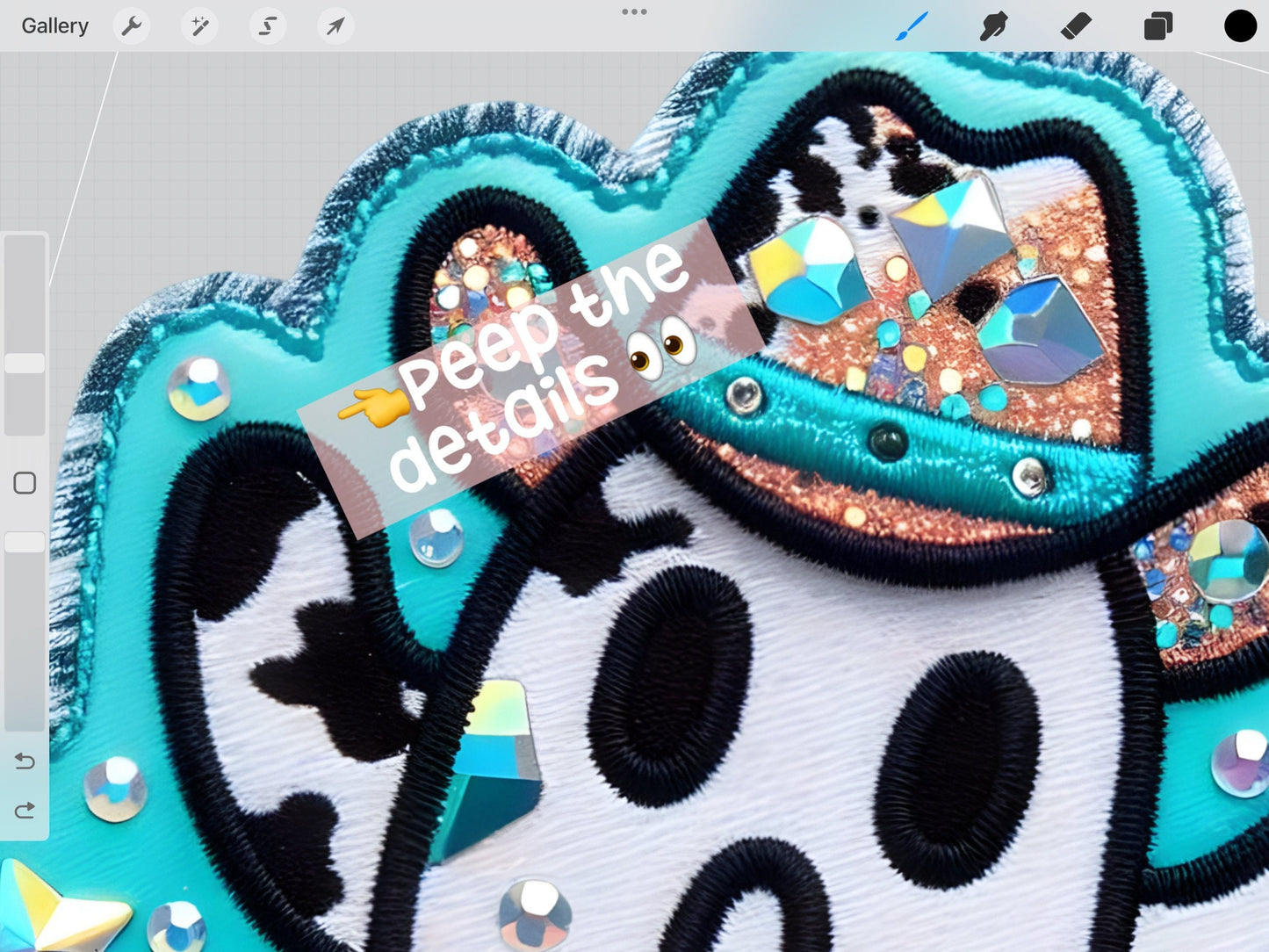Open the Adjustments magic wand menu
Screen dimensions: 1269x952
point(199,26)
